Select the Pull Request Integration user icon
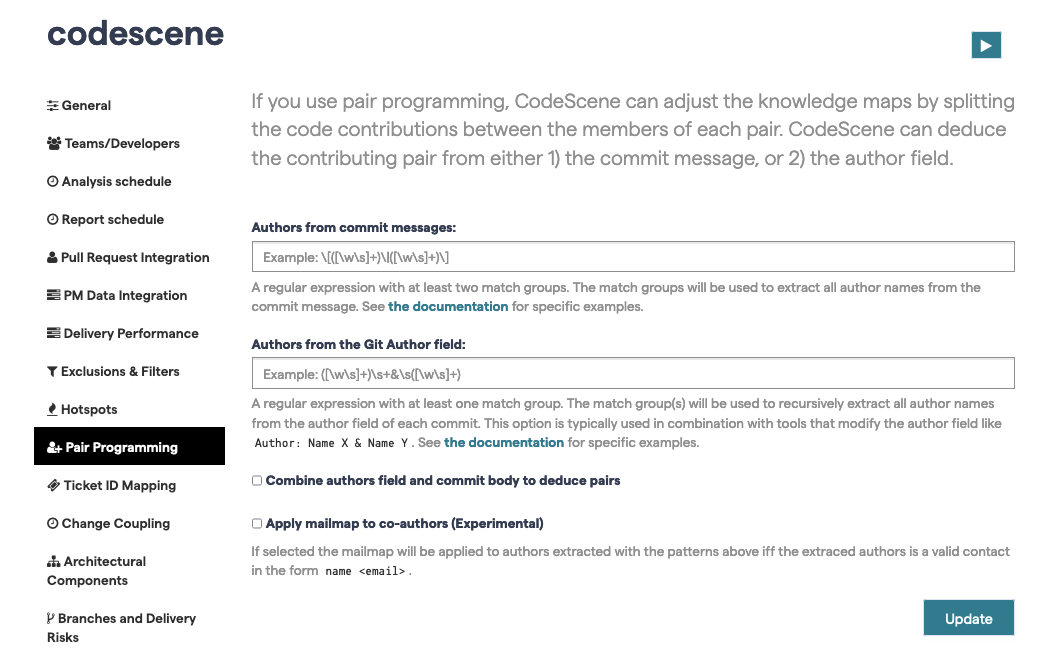The image size is (1048, 659). tap(52, 257)
